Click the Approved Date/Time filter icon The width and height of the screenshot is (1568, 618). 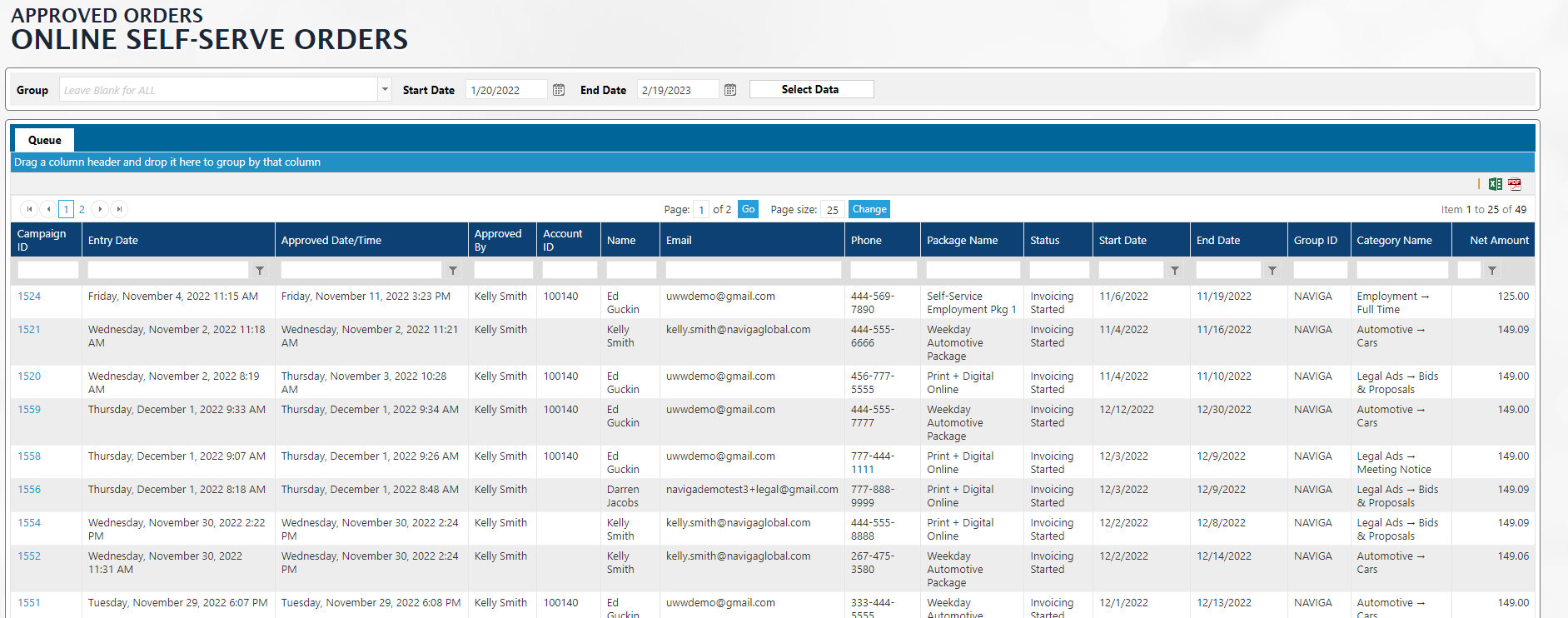(x=453, y=271)
